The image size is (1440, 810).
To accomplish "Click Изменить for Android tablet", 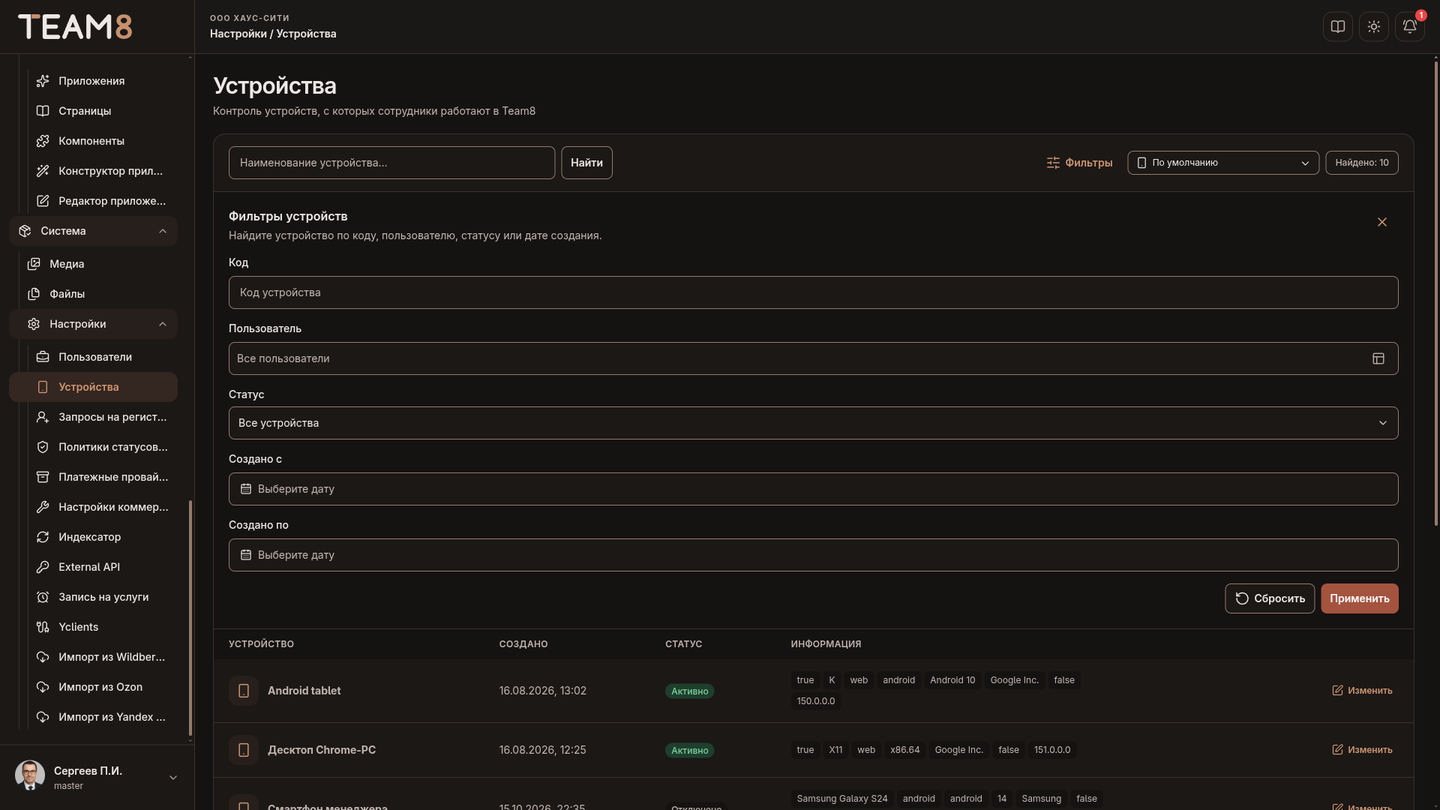I will pyautogui.click(x=1362, y=691).
